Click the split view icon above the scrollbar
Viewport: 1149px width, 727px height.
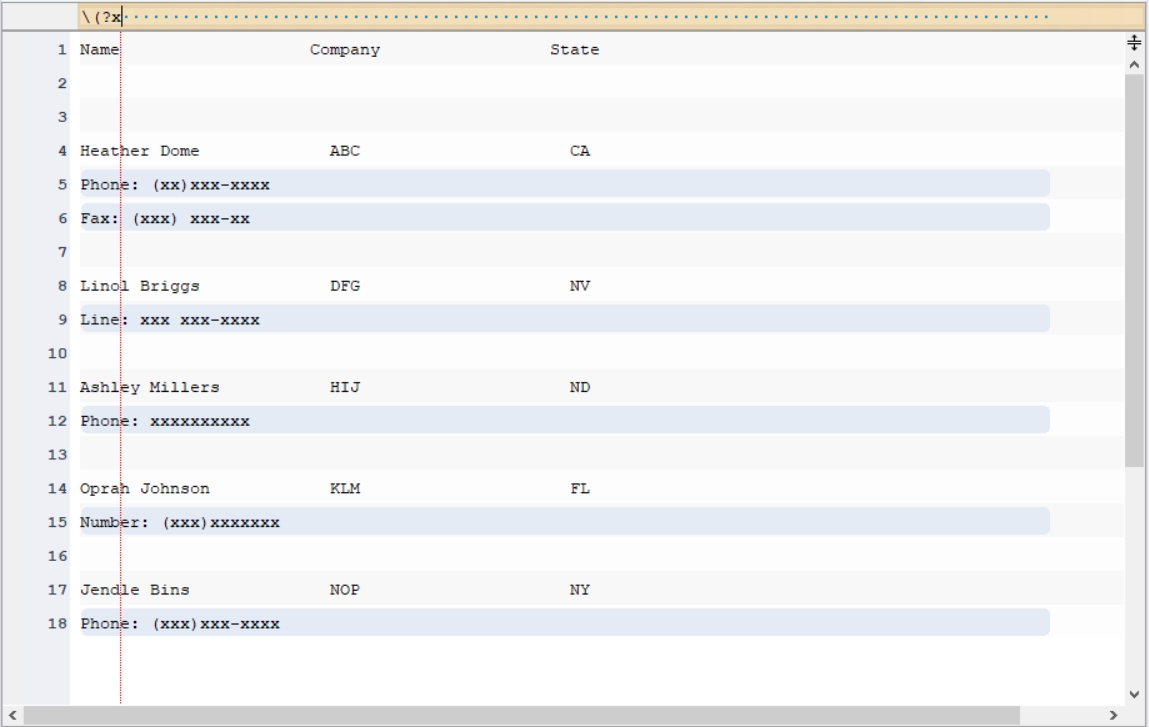pos(1134,43)
